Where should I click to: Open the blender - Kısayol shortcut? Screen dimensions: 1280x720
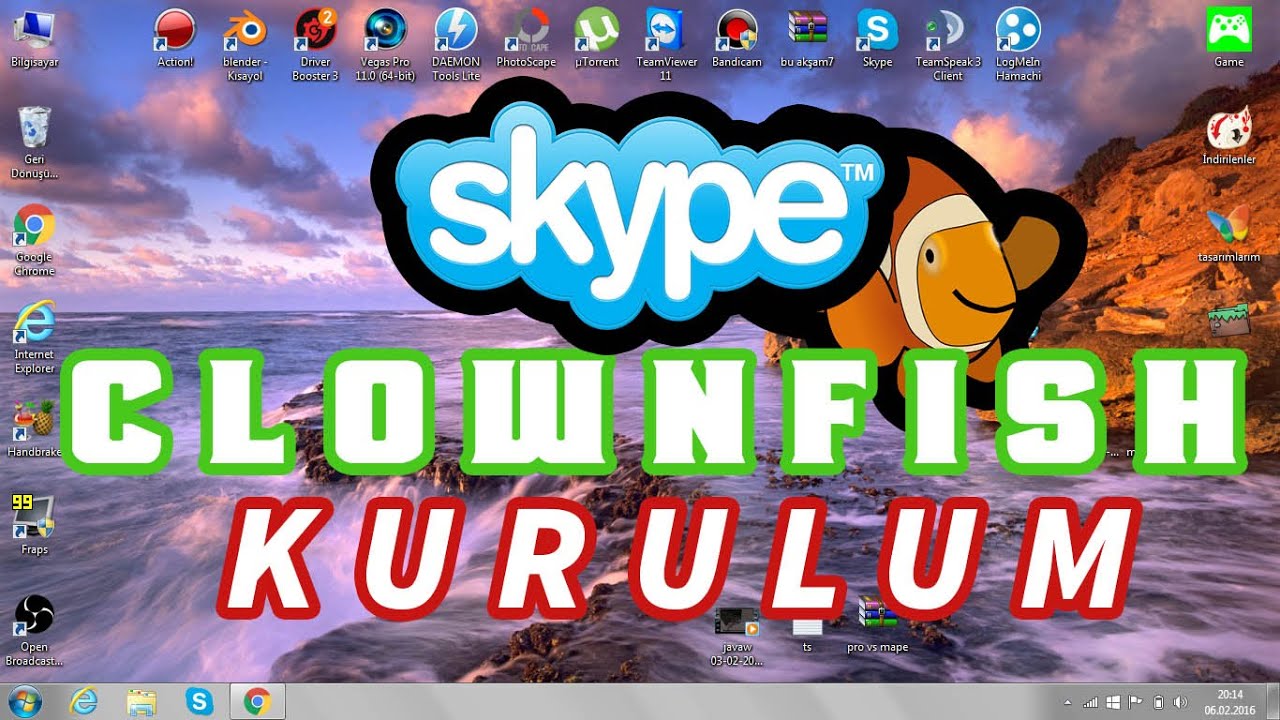tap(244, 44)
